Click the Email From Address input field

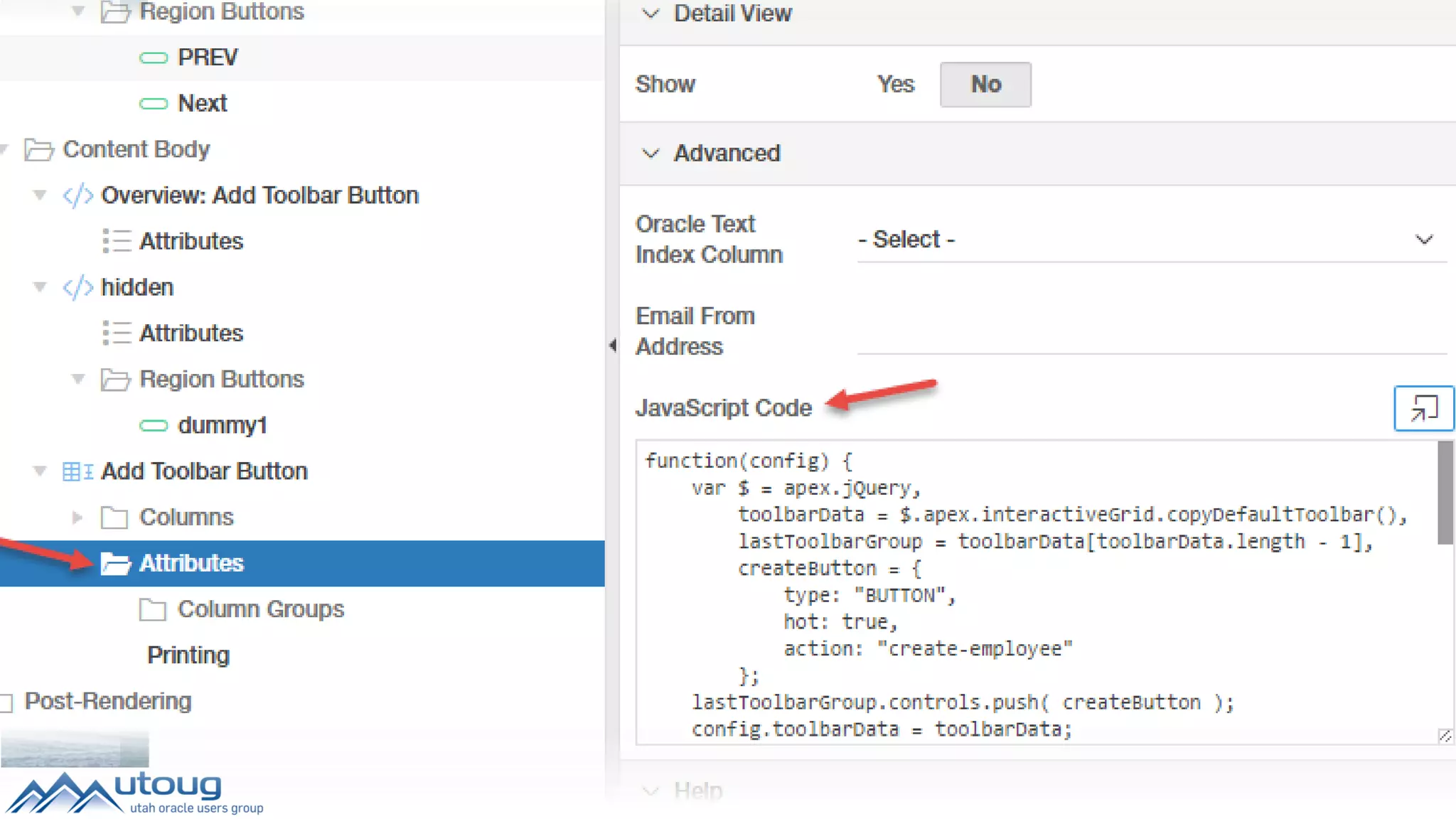point(1152,334)
